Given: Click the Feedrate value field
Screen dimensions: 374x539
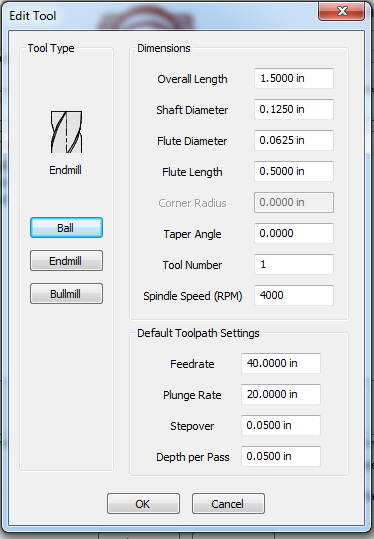Looking at the screenshot, I should [x=281, y=363].
